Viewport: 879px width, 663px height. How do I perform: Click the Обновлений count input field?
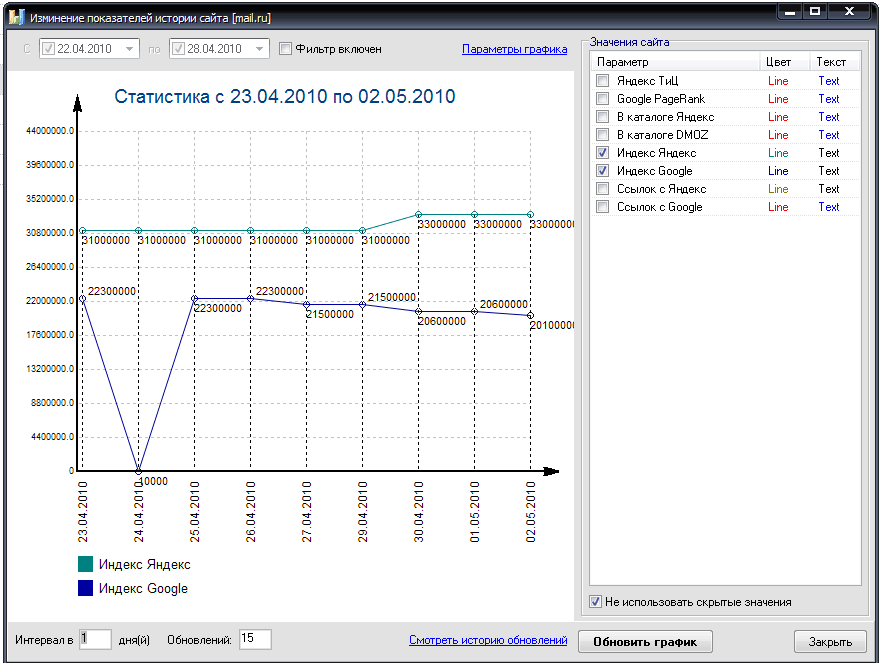point(254,639)
